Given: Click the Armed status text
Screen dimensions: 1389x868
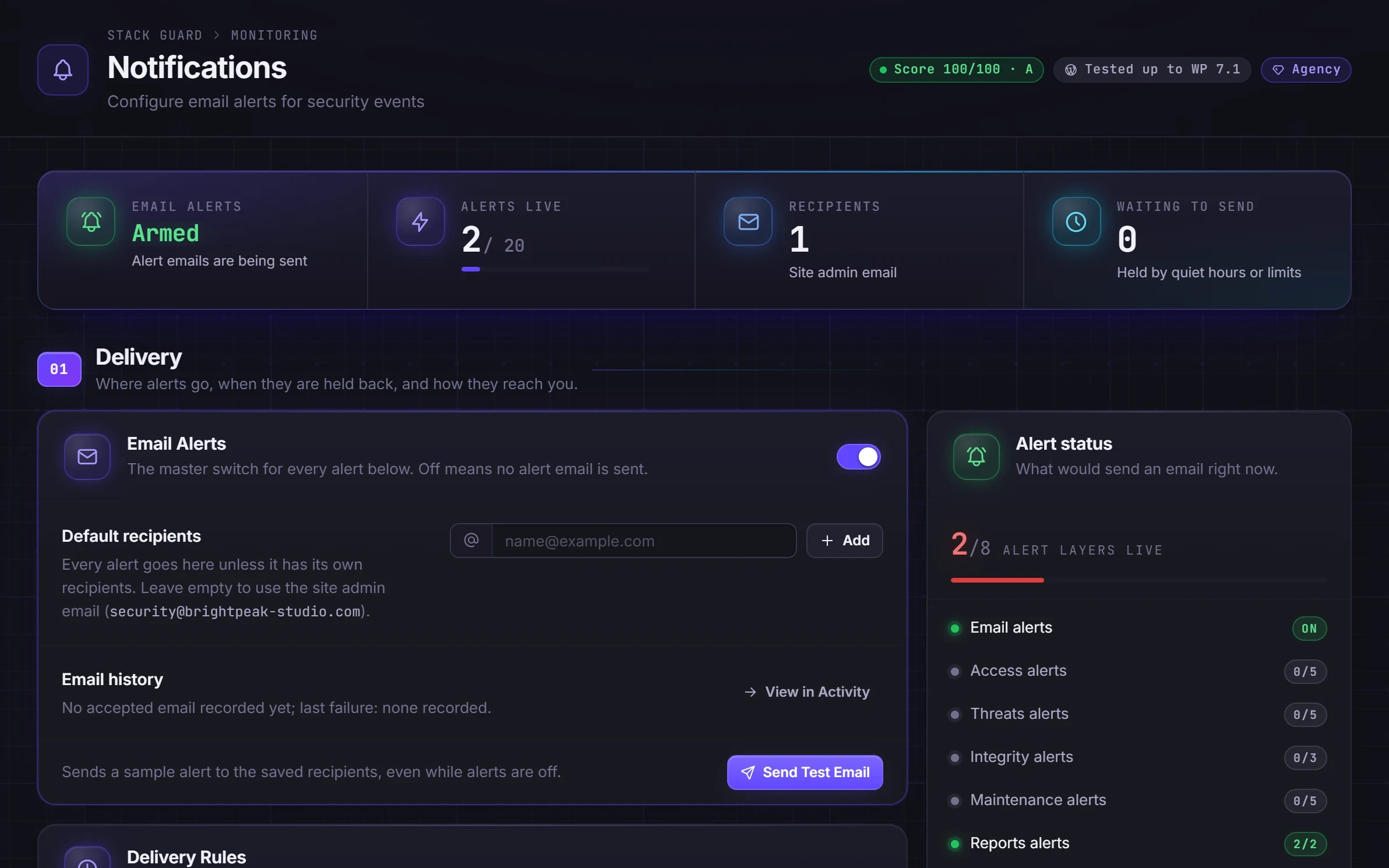Looking at the screenshot, I should click(x=165, y=234).
